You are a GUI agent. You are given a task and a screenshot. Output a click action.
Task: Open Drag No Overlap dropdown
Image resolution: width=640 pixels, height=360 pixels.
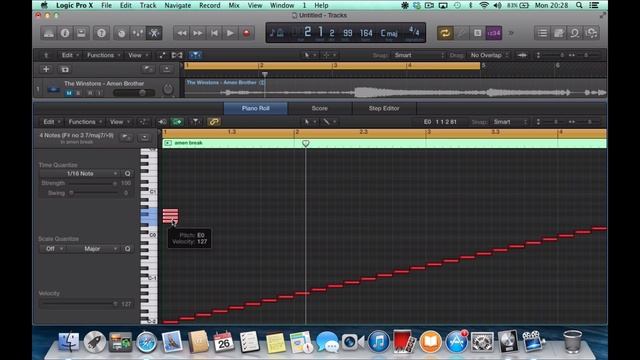[x=489, y=55]
